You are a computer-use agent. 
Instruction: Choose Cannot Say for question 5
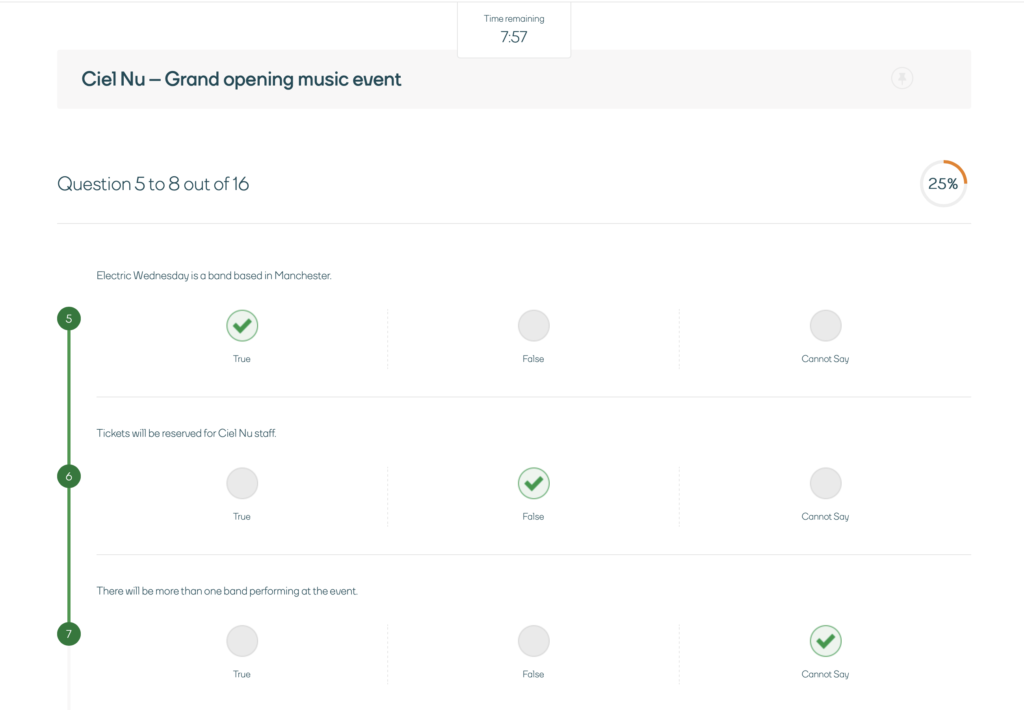825,325
